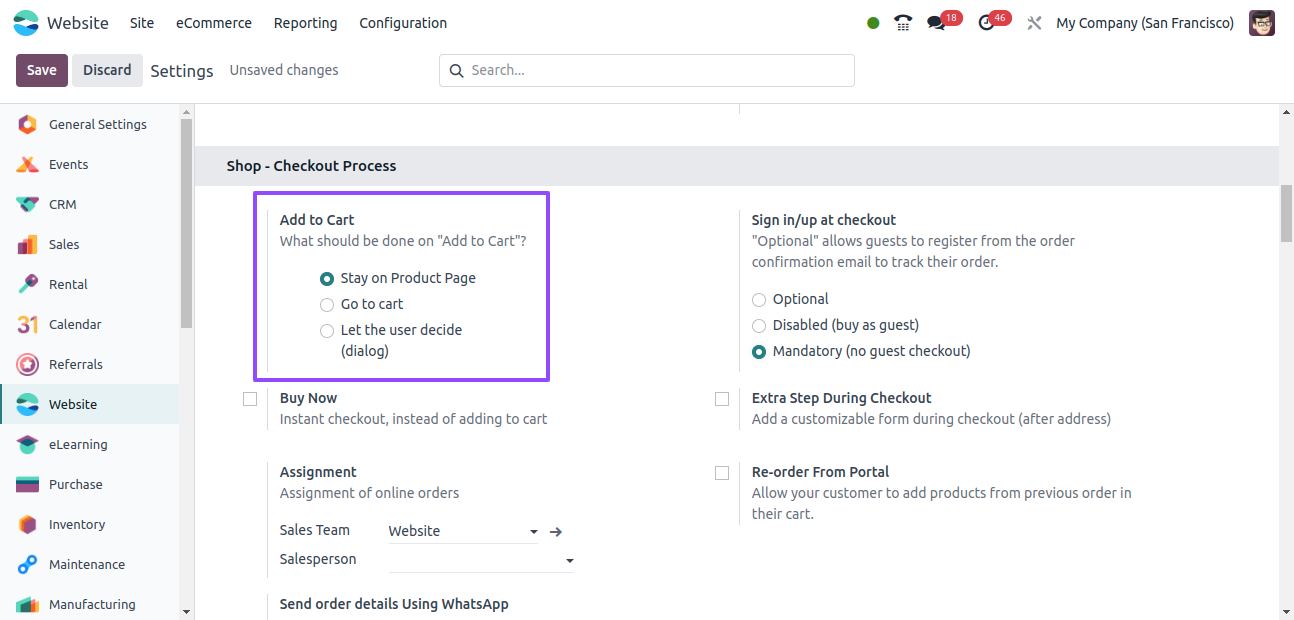
Task: Click the Website app title
Action: (78, 23)
